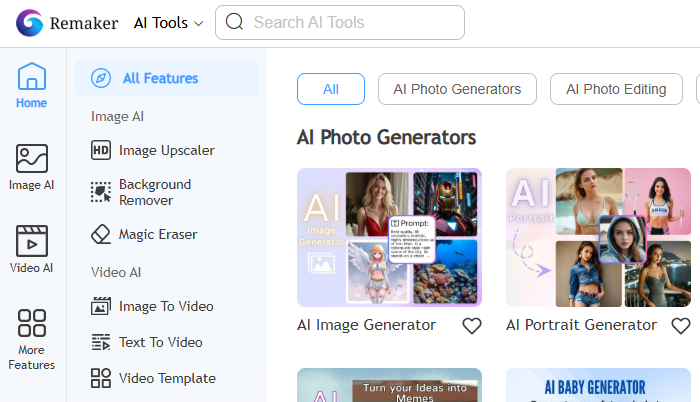Select the All filter tab
700x402 pixels.
point(331,89)
